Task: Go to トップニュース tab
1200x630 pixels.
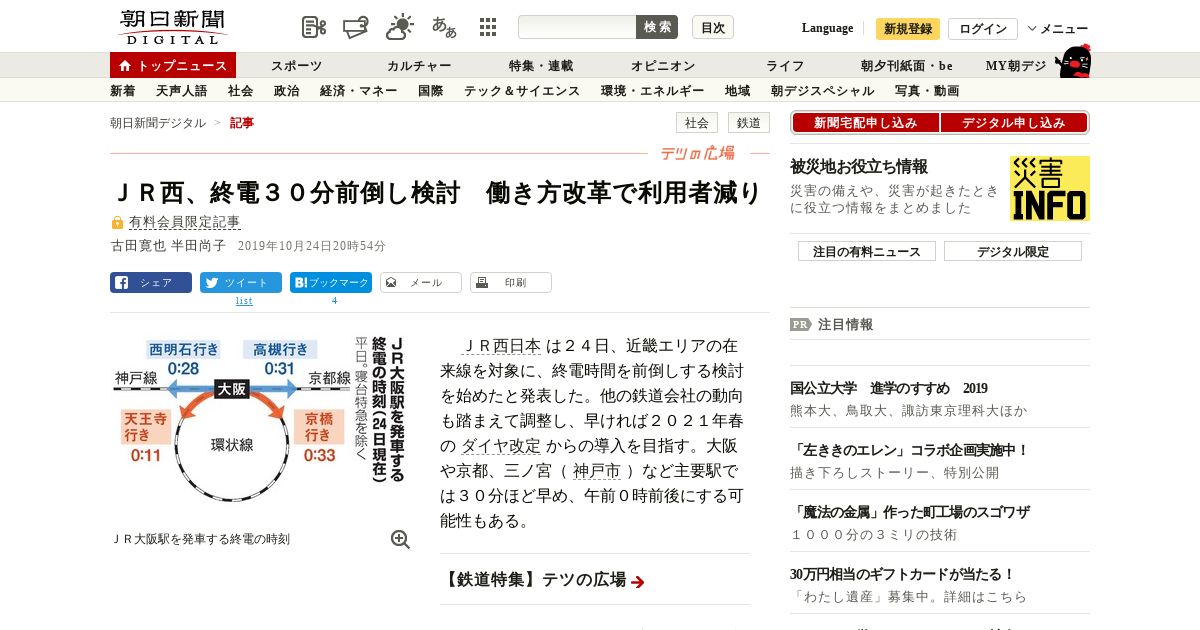Action: point(173,65)
